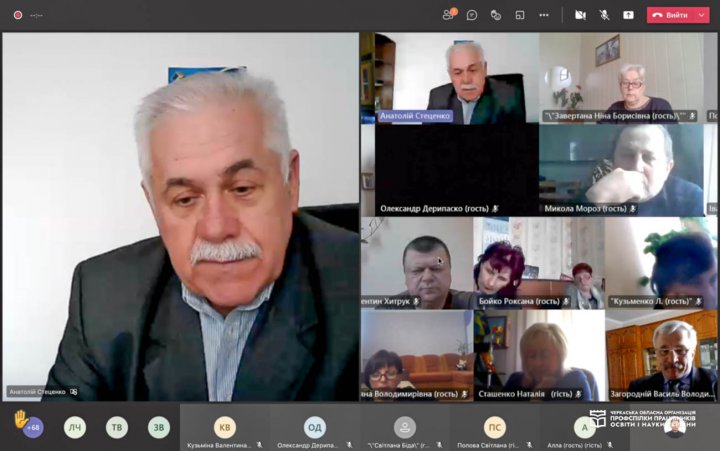Select Микола Мороз video tile

(621, 168)
